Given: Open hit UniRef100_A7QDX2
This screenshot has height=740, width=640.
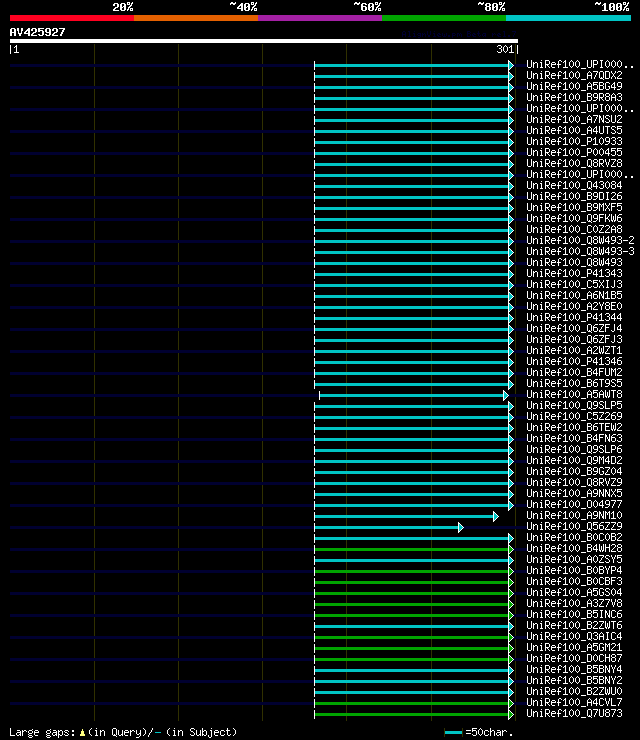Looking at the screenshot, I should pos(574,76).
